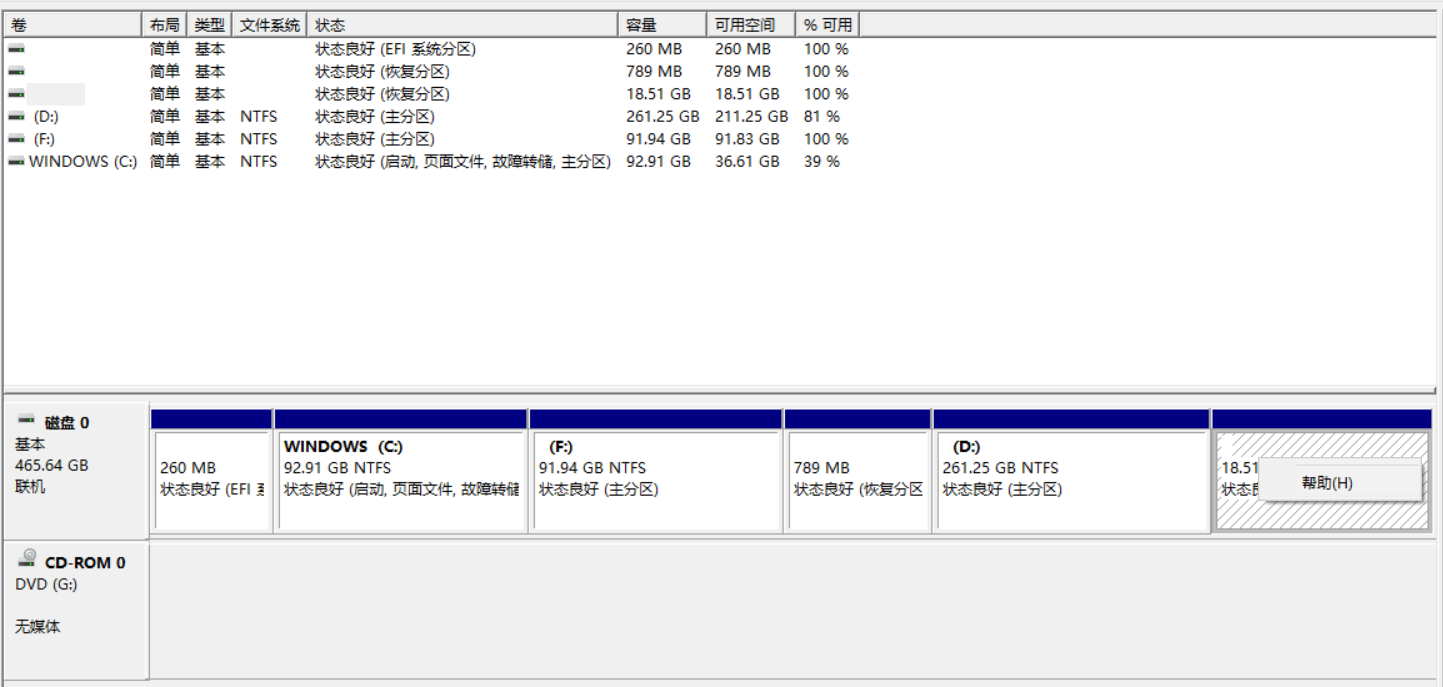Select the (F:) 91.94 GB partition block

[655, 480]
